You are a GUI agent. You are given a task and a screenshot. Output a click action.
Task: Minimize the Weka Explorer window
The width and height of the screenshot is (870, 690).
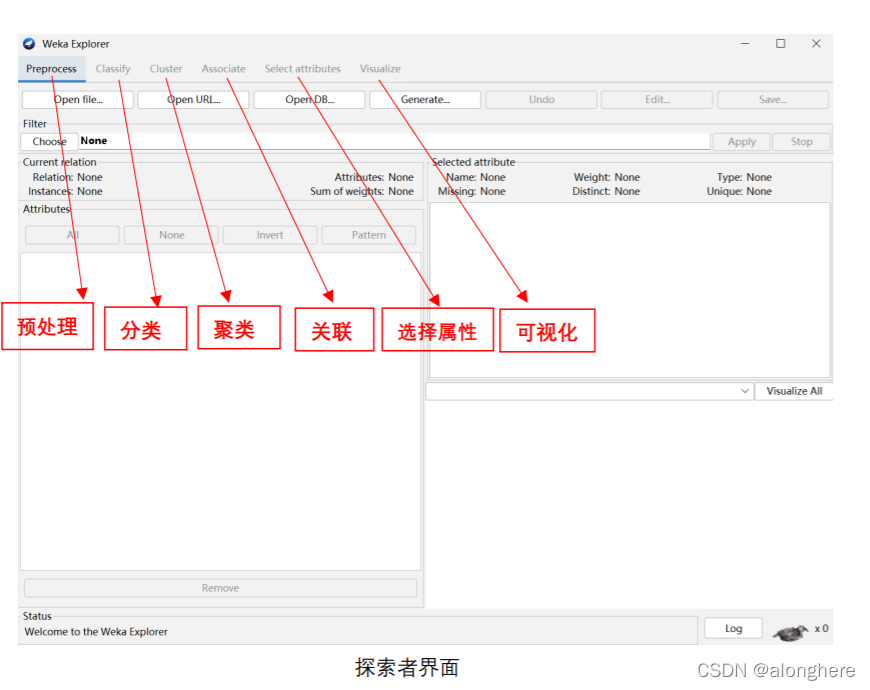745,43
